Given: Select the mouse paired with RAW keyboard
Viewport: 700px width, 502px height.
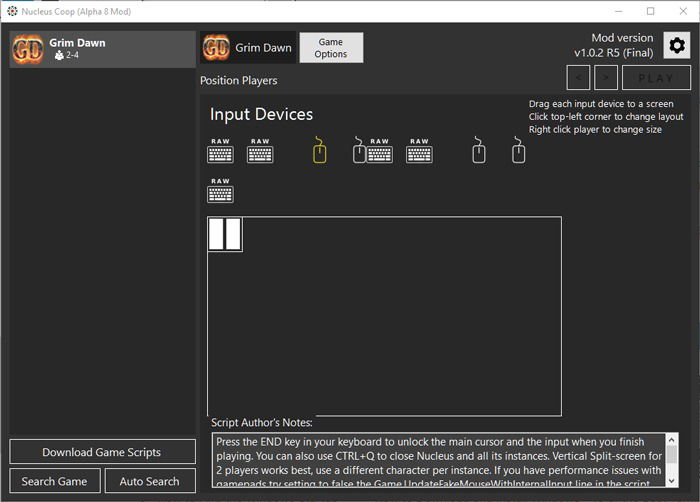Looking at the screenshot, I should (359, 150).
